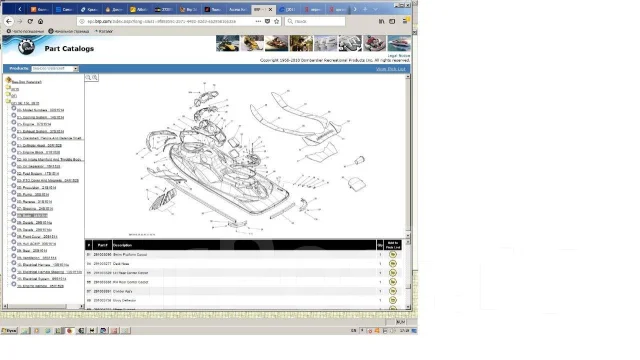Screen dimensions: 640x360
Task: Open the browser library icon
Action: [381, 21]
